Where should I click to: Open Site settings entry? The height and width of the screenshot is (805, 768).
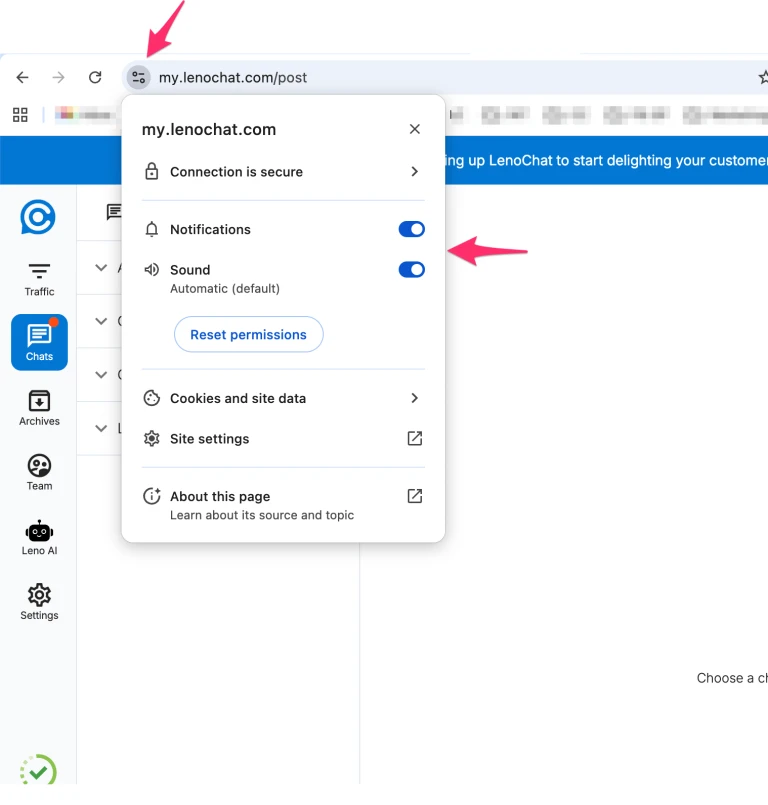tap(283, 439)
